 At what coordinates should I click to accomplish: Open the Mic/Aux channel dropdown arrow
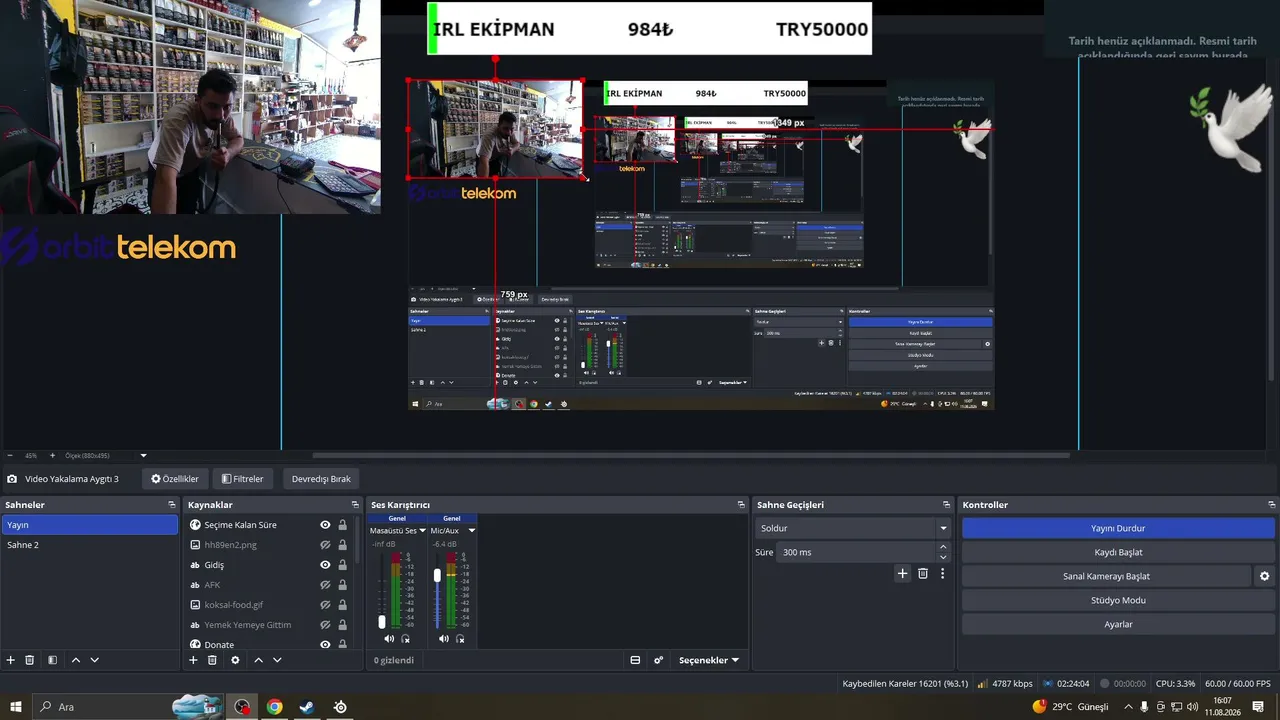click(x=471, y=530)
